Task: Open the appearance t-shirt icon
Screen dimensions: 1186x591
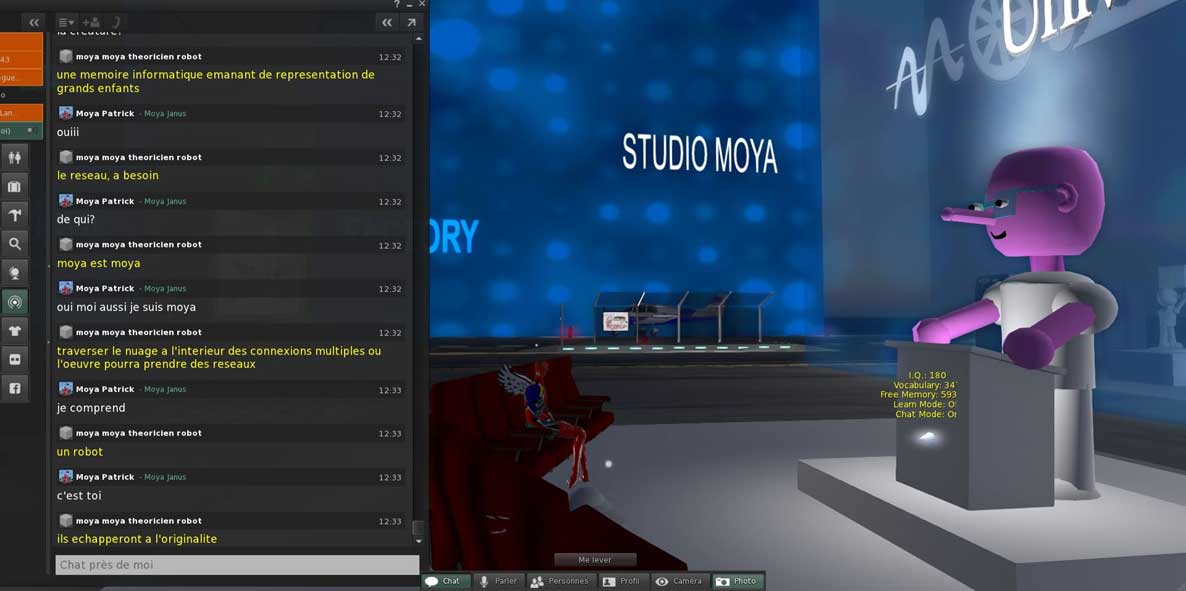Action: click(15, 331)
